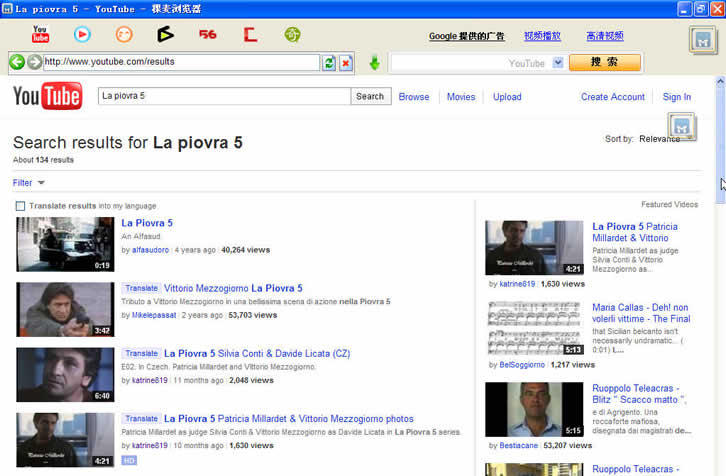Screen dimensions: 726x476
Task: Click Create Account link
Action: tap(613, 97)
